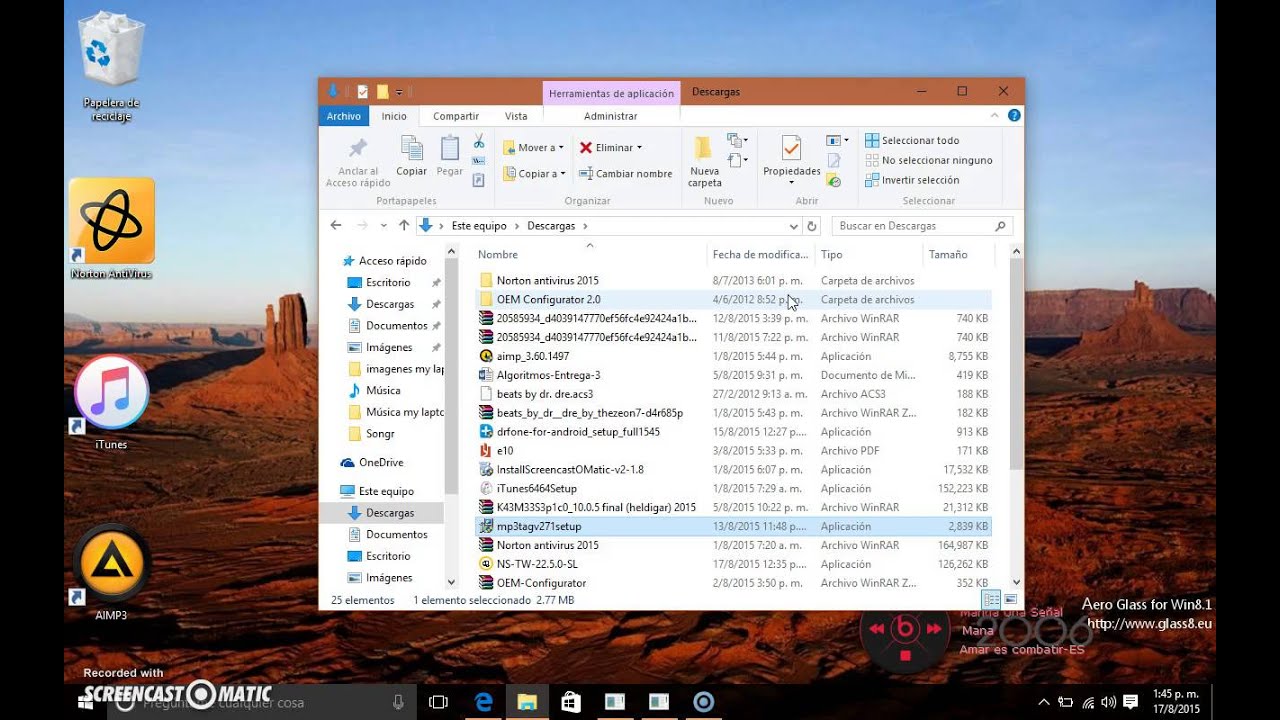Switch to the Inicio tab

point(394,116)
